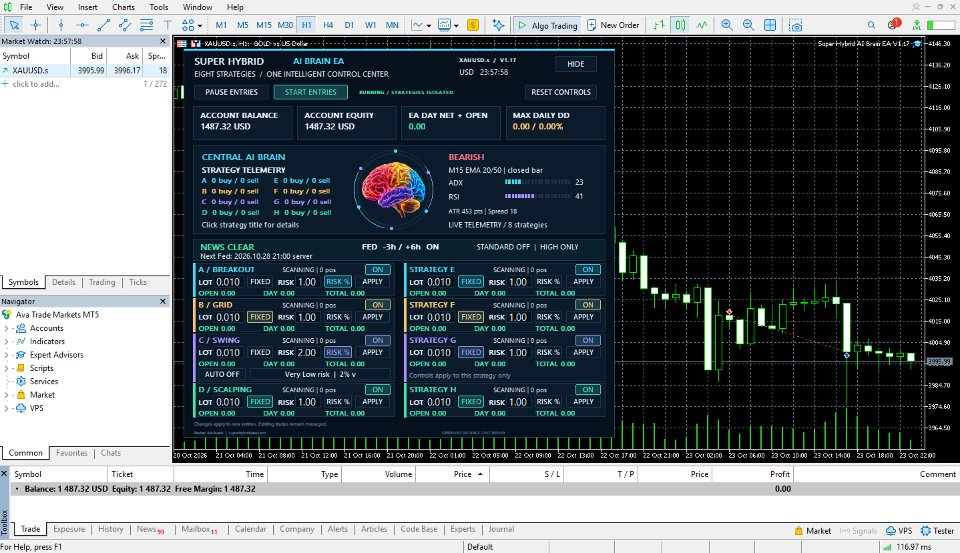Expand the Expert Advisors tree node

click(x=6, y=355)
